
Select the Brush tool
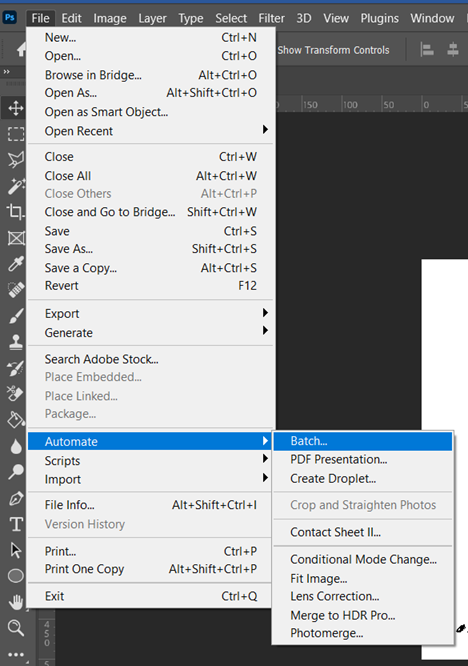point(16,316)
